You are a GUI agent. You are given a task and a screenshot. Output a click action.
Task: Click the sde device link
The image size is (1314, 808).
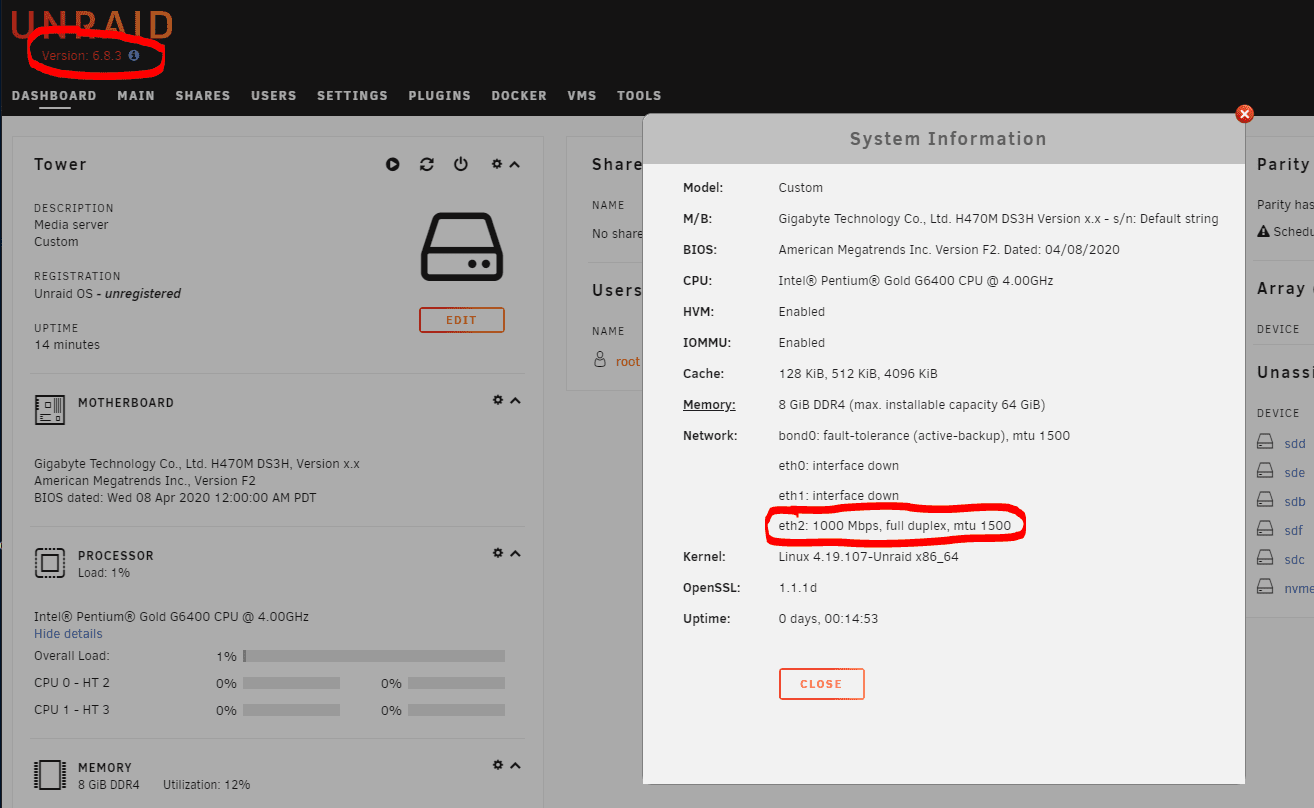1295,473
